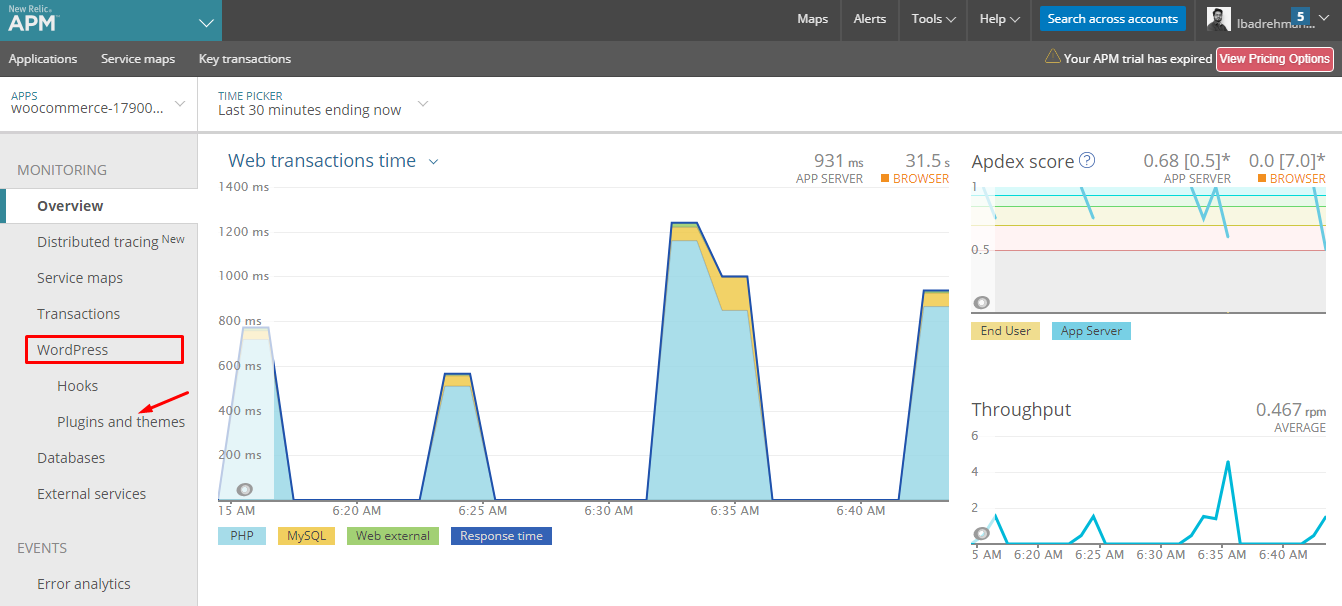Open the Time Picker dropdown
Image resolution: width=1342 pixels, height=606 pixels.
(x=324, y=103)
